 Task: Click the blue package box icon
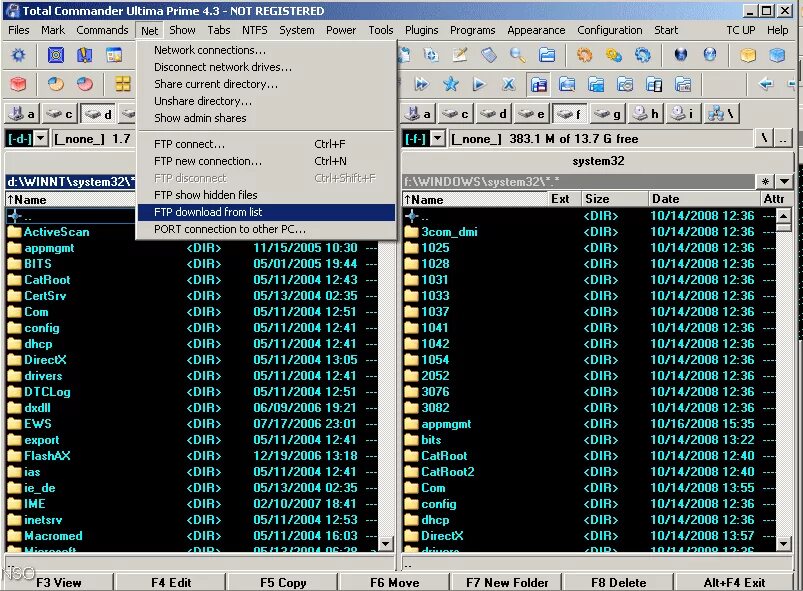point(777,55)
